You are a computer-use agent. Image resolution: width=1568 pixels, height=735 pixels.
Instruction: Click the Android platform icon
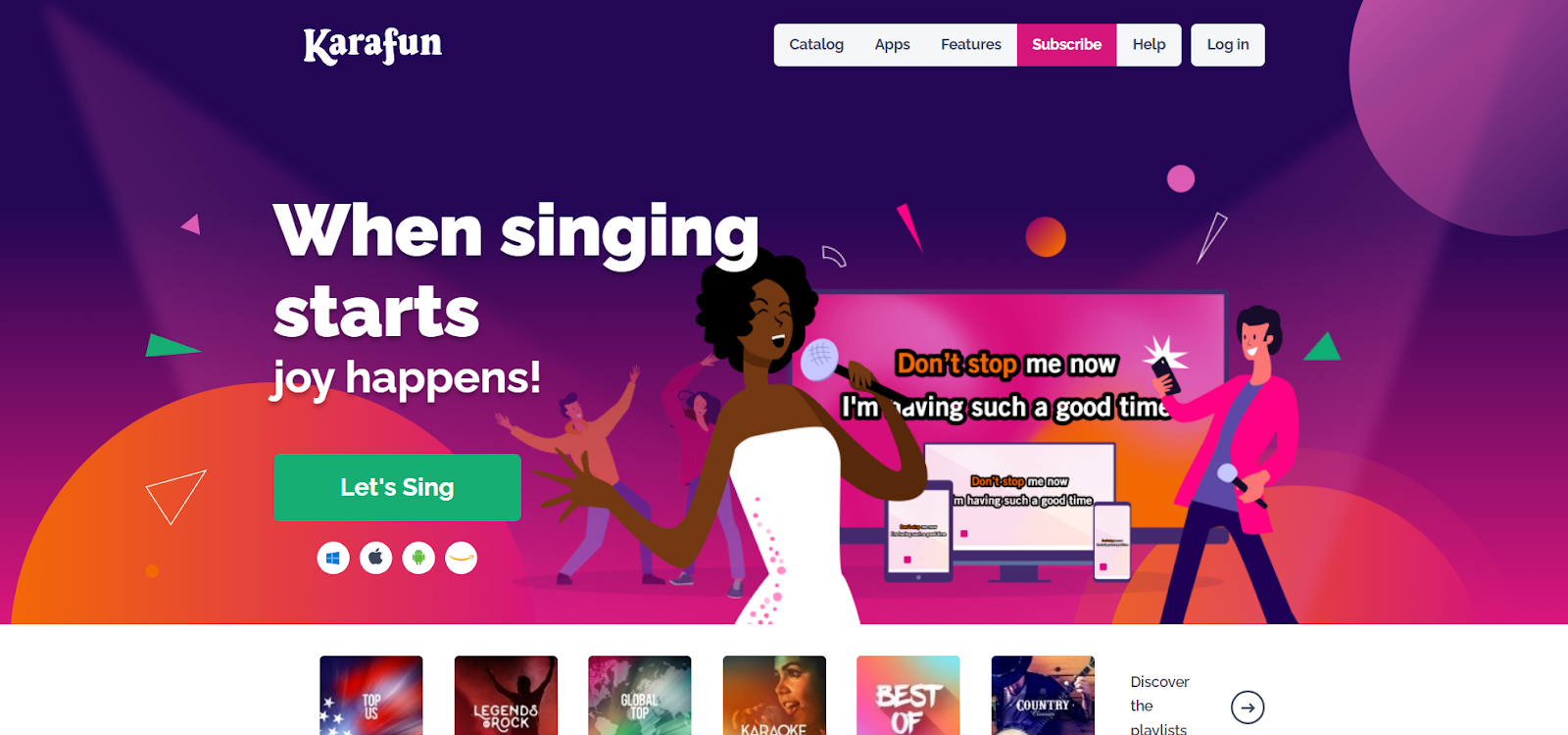[418, 558]
